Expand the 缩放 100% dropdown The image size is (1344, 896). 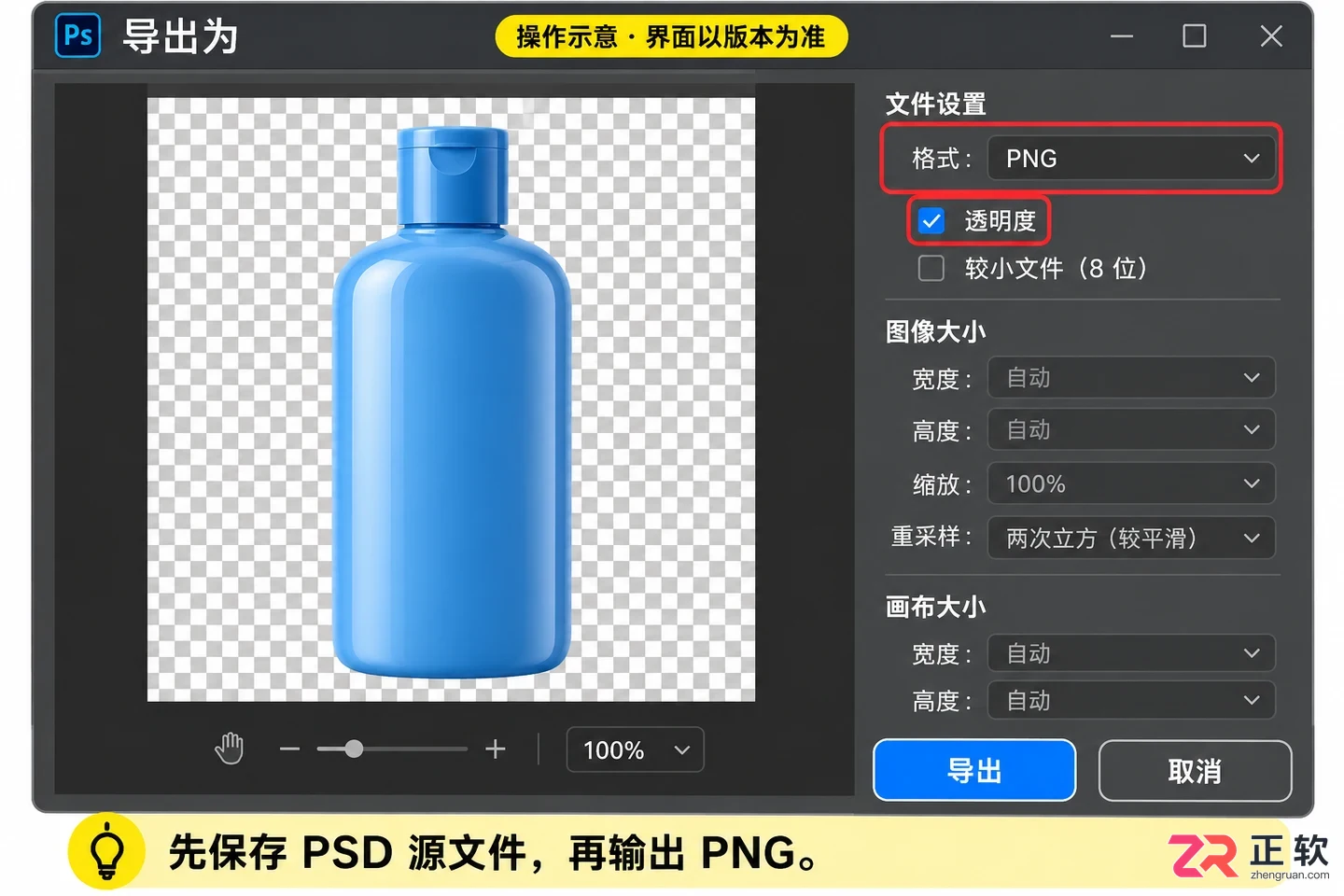pyautogui.click(x=1131, y=483)
